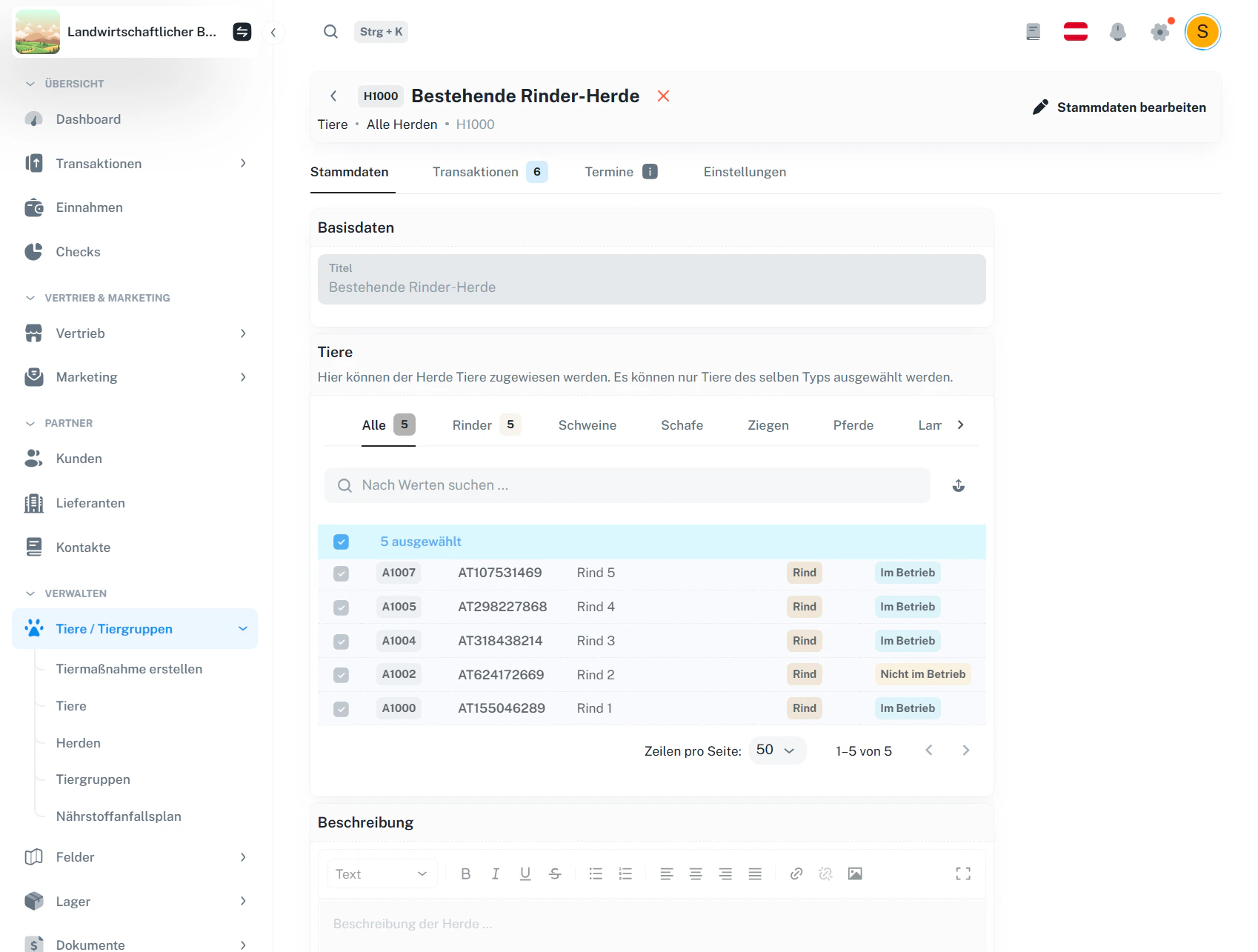Click the organization switch icon beside Landwirtschaftlicher B...
The height and width of the screenshot is (952, 1258).
(242, 32)
